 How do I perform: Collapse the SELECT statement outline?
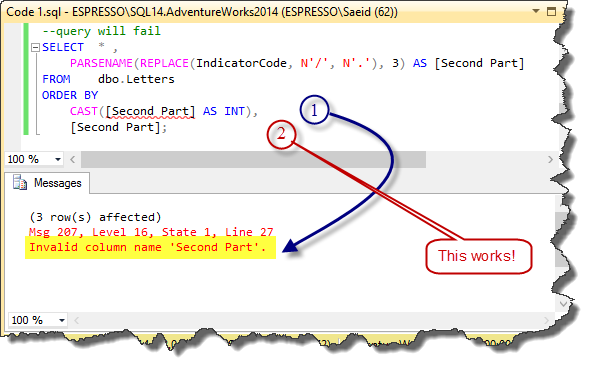click(x=35, y=47)
